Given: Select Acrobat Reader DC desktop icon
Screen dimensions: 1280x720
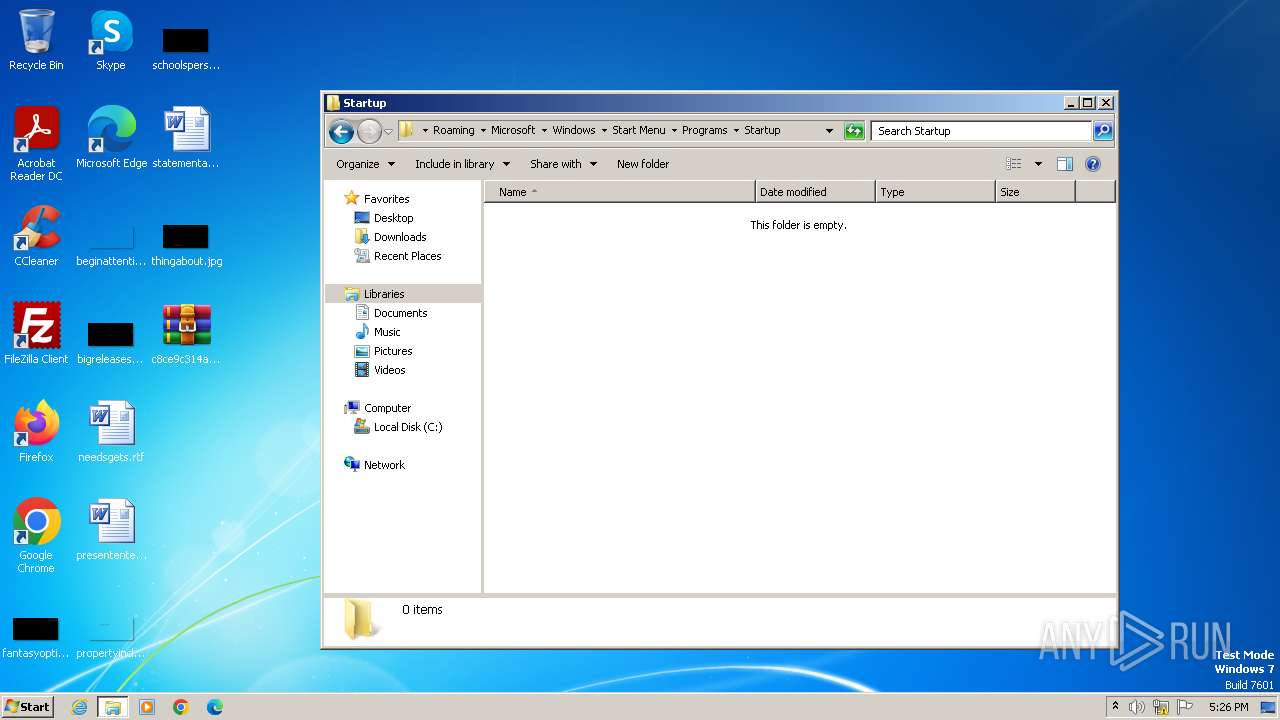Looking at the screenshot, I should (x=36, y=144).
